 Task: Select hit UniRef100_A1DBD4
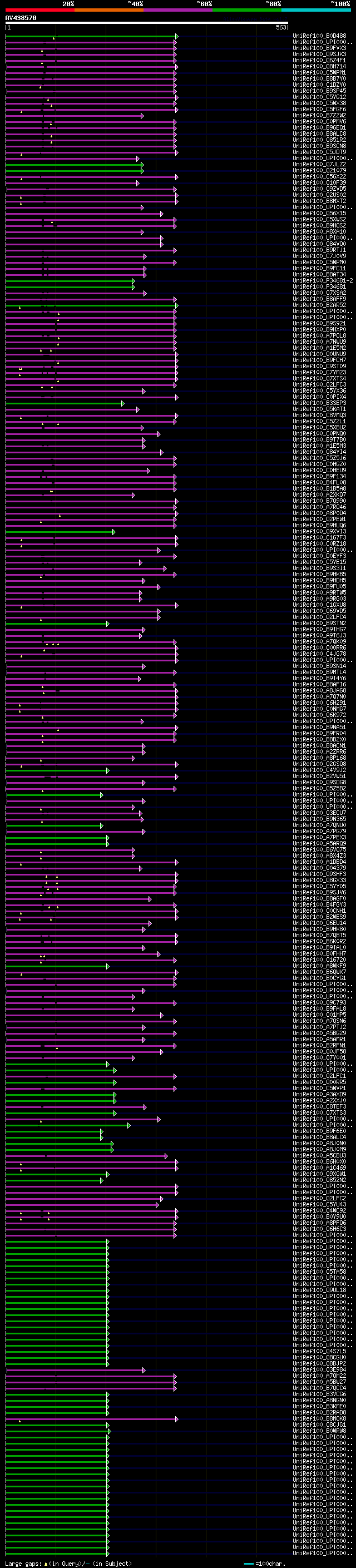(x=319, y=863)
